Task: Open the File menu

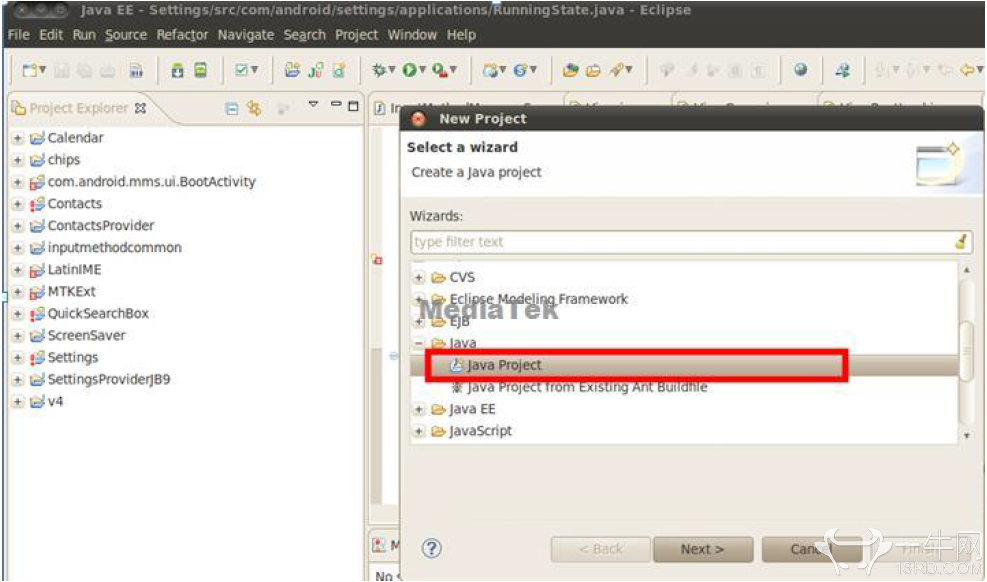Action: (x=18, y=35)
